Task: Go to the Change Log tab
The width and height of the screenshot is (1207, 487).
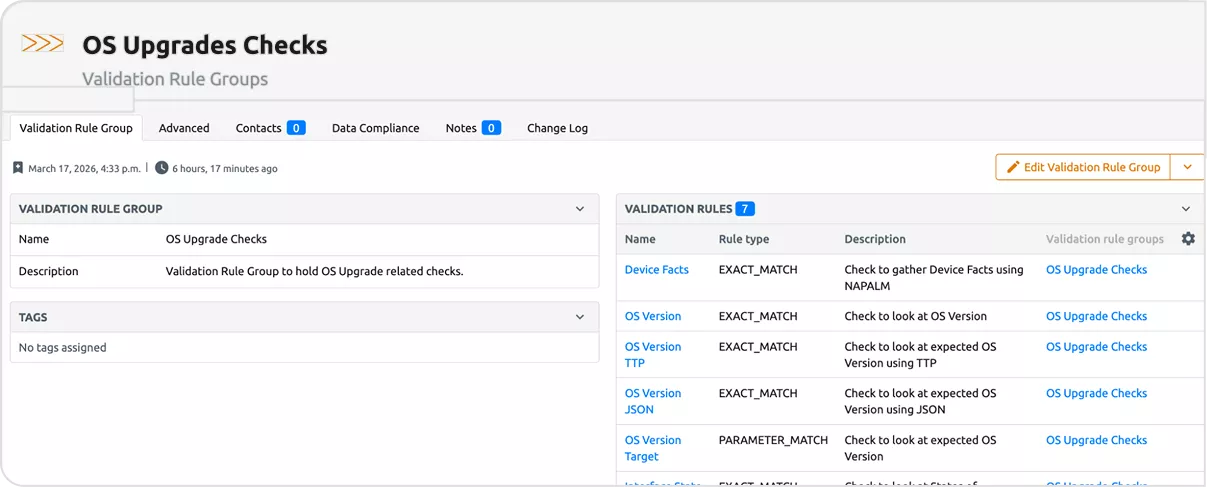Action: click(x=557, y=128)
